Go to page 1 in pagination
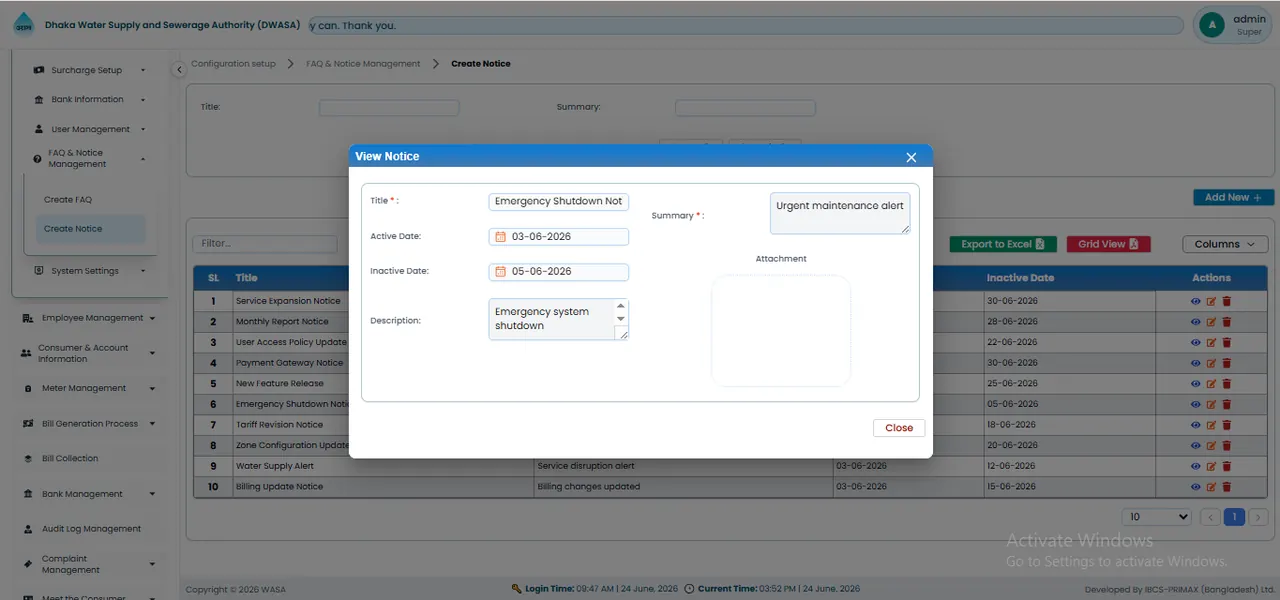1280x600 pixels. pyautogui.click(x=1235, y=517)
